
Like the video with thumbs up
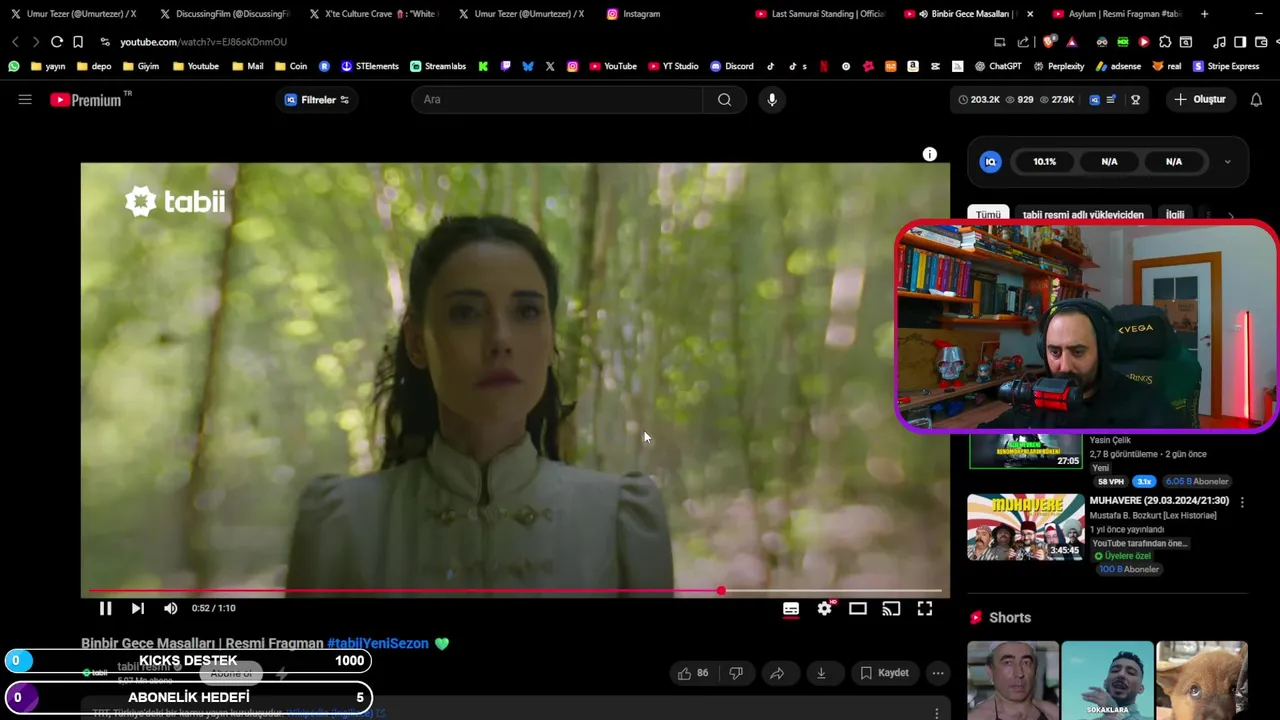(693, 673)
